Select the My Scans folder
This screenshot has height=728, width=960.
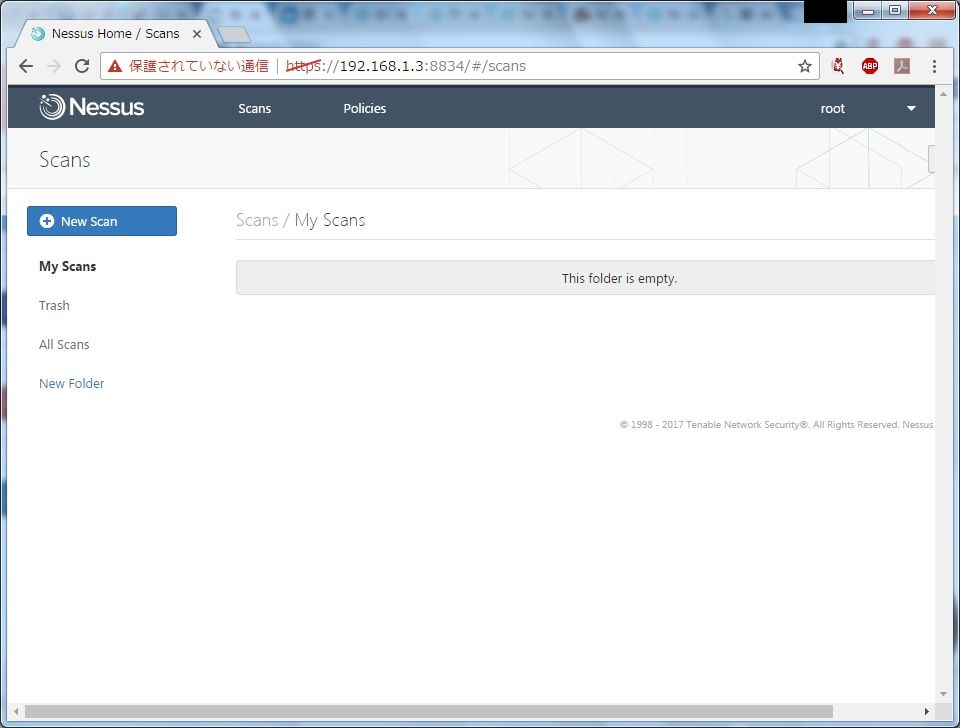tap(67, 266)
